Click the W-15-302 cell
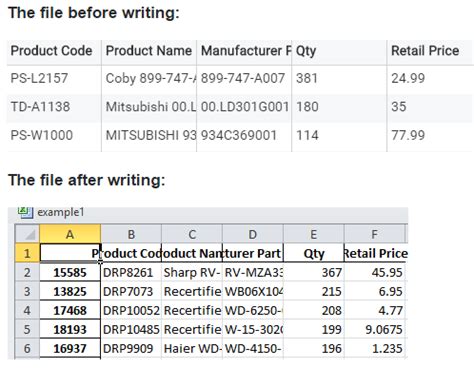Viewport: 474px width, 368px height. [x=253, y=329]
